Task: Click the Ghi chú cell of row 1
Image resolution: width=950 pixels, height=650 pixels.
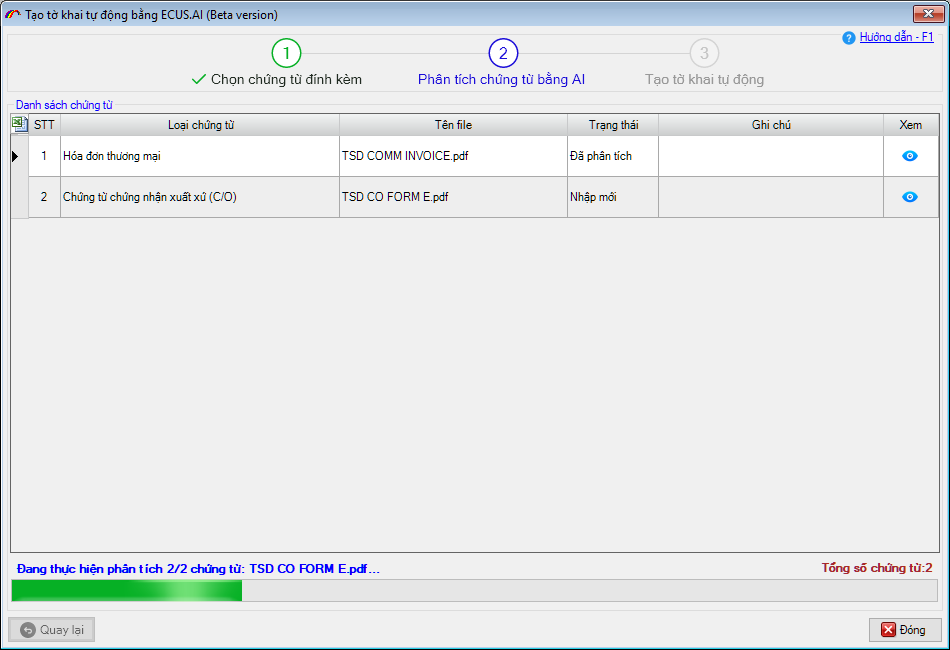Action: (771, 156)
